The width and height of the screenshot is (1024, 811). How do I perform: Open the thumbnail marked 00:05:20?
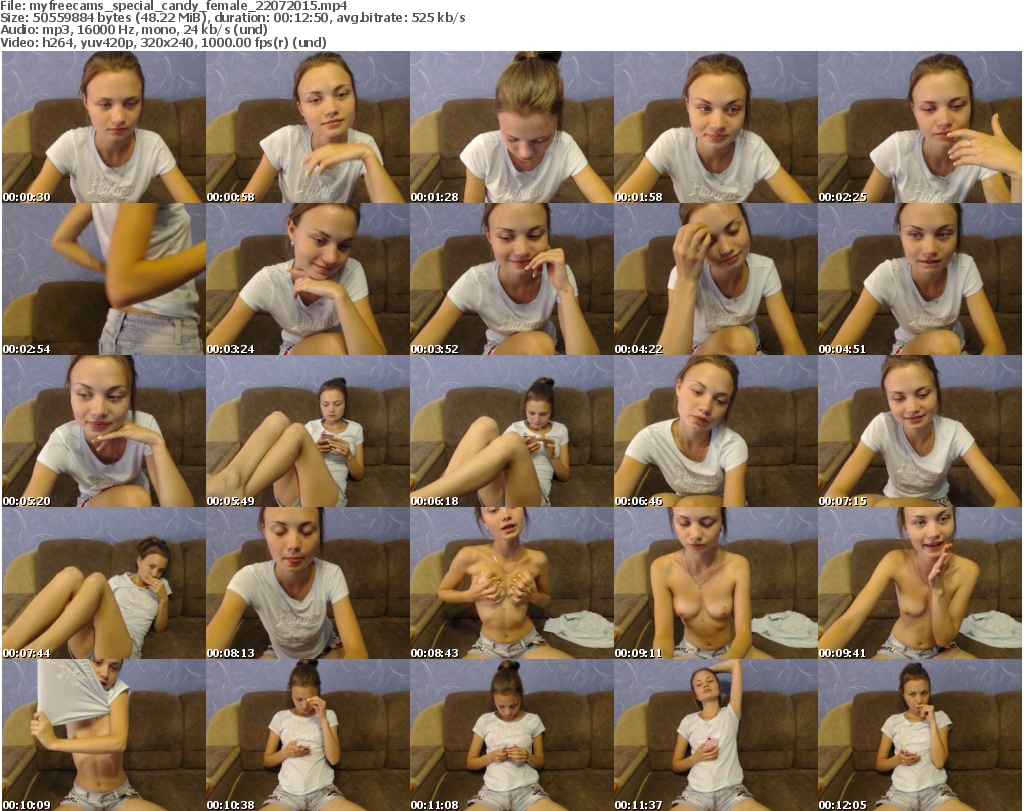click(x=104, y=431)
